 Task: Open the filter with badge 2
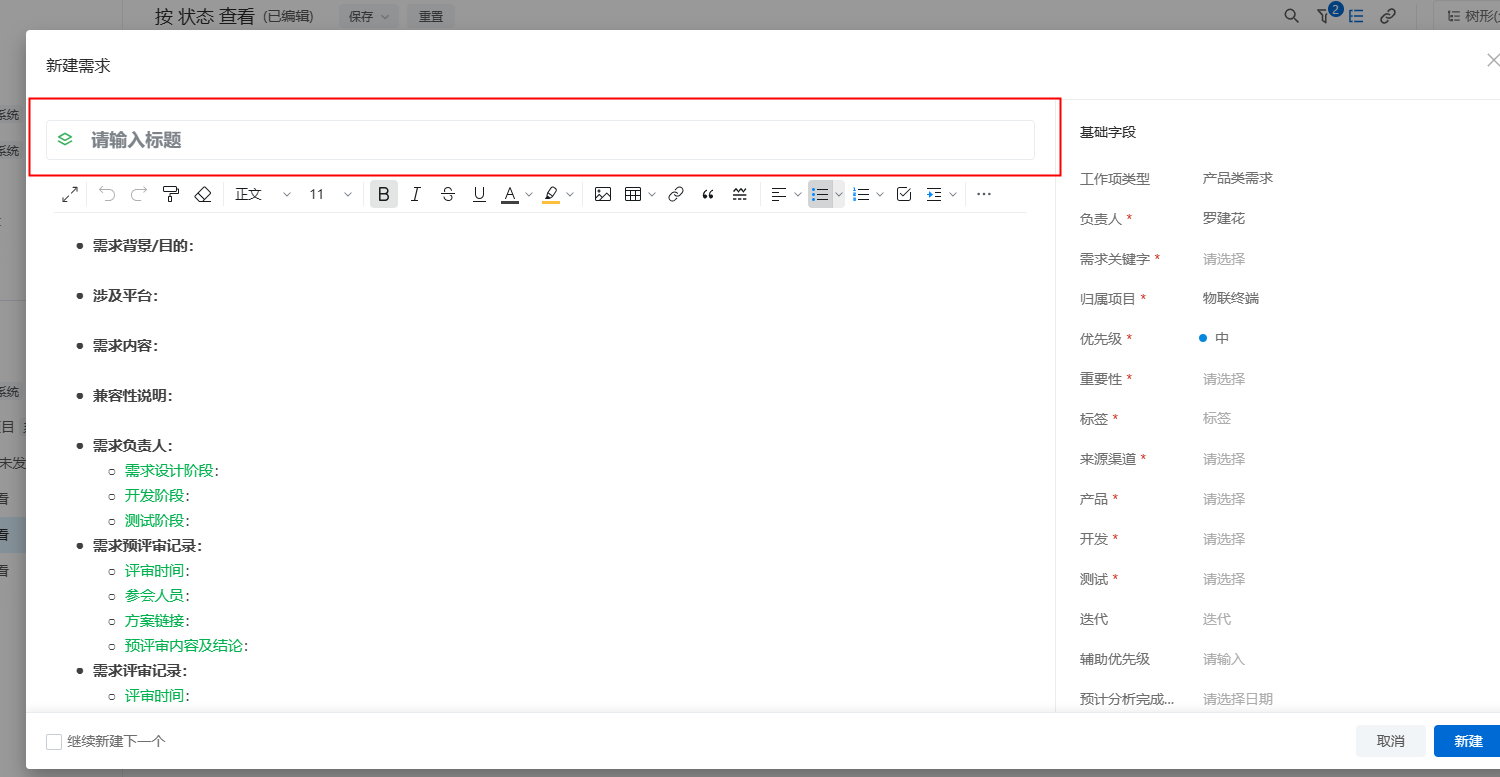click(x=1324, y=16)
